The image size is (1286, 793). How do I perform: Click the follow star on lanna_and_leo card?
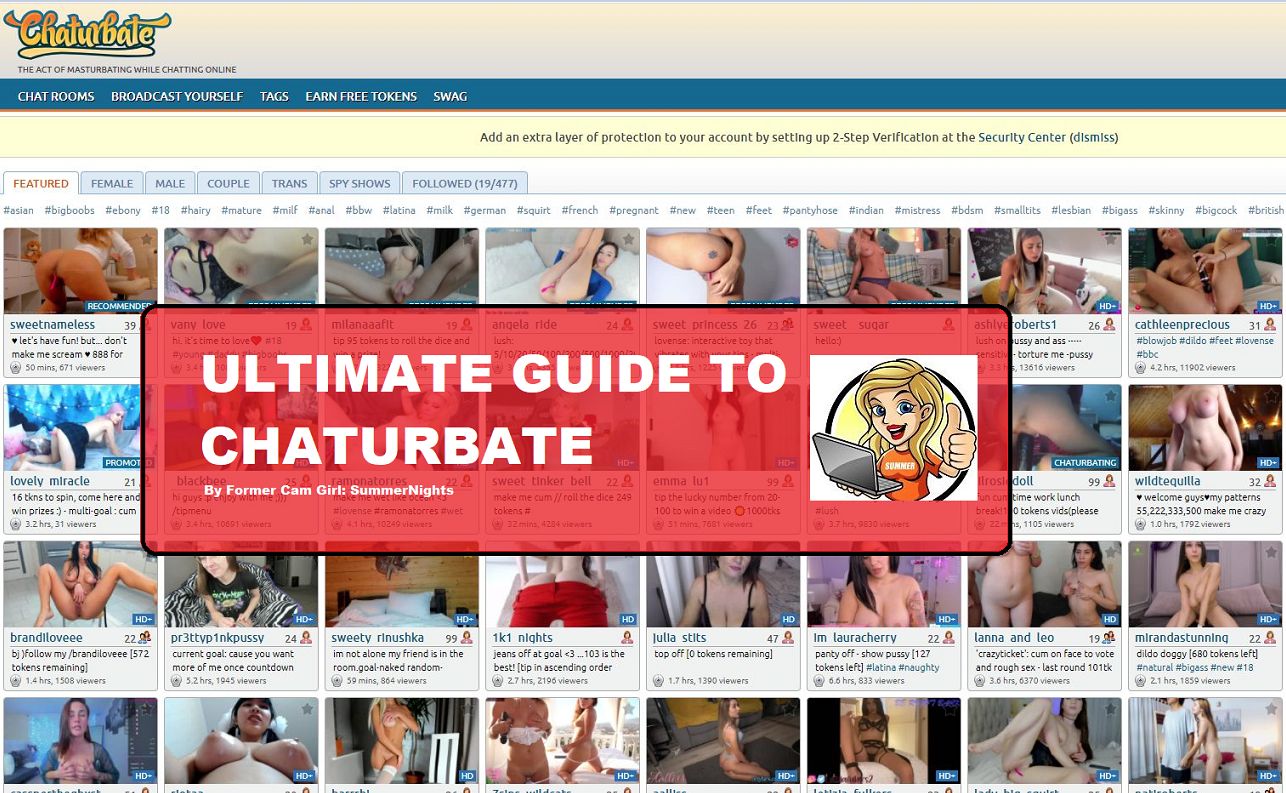pyautogui.click(x=1110, y=553)
